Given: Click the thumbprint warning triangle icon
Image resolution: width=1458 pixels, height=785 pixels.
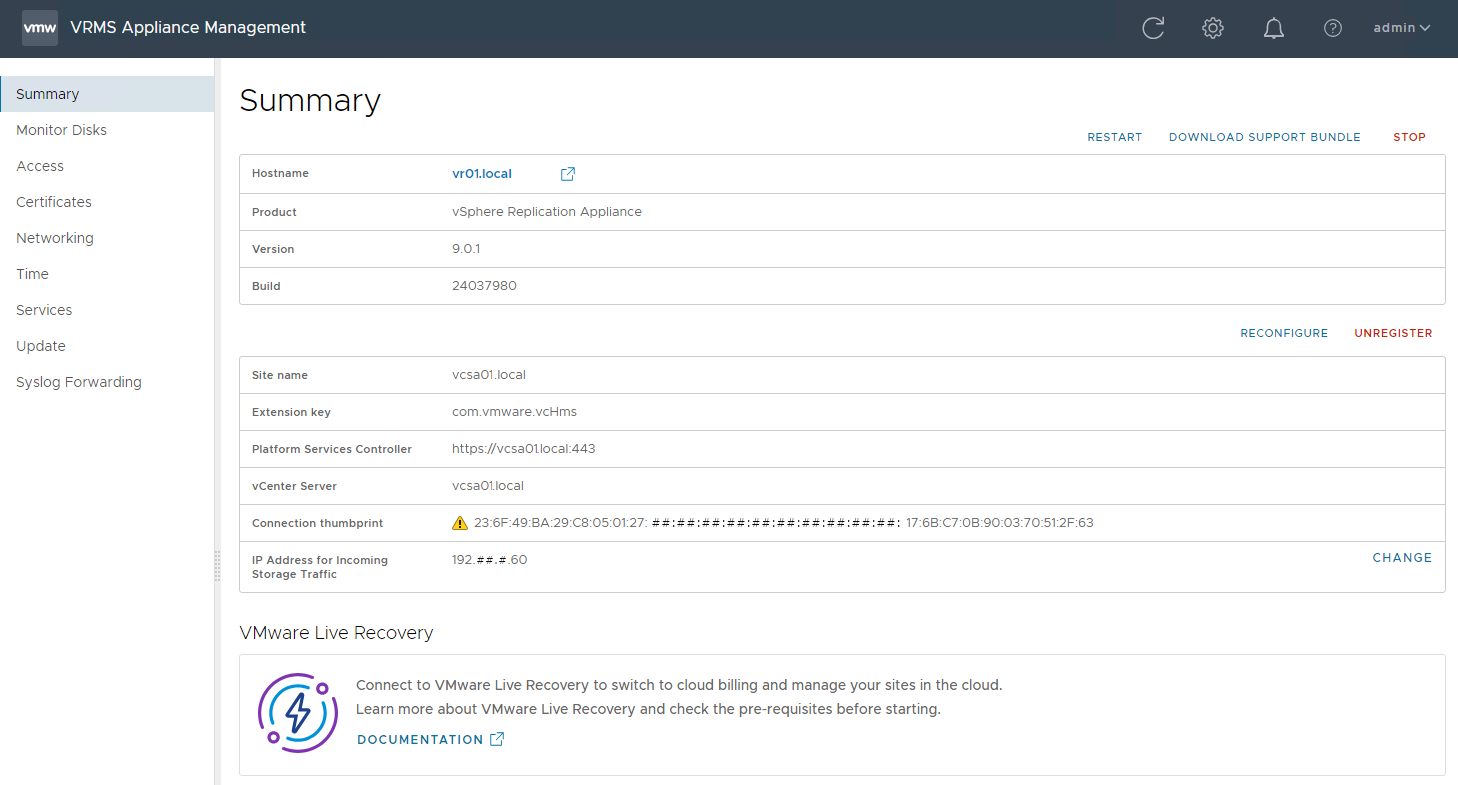Looking at the screenshot, I should pyautogui.click(x=460, y=523).
